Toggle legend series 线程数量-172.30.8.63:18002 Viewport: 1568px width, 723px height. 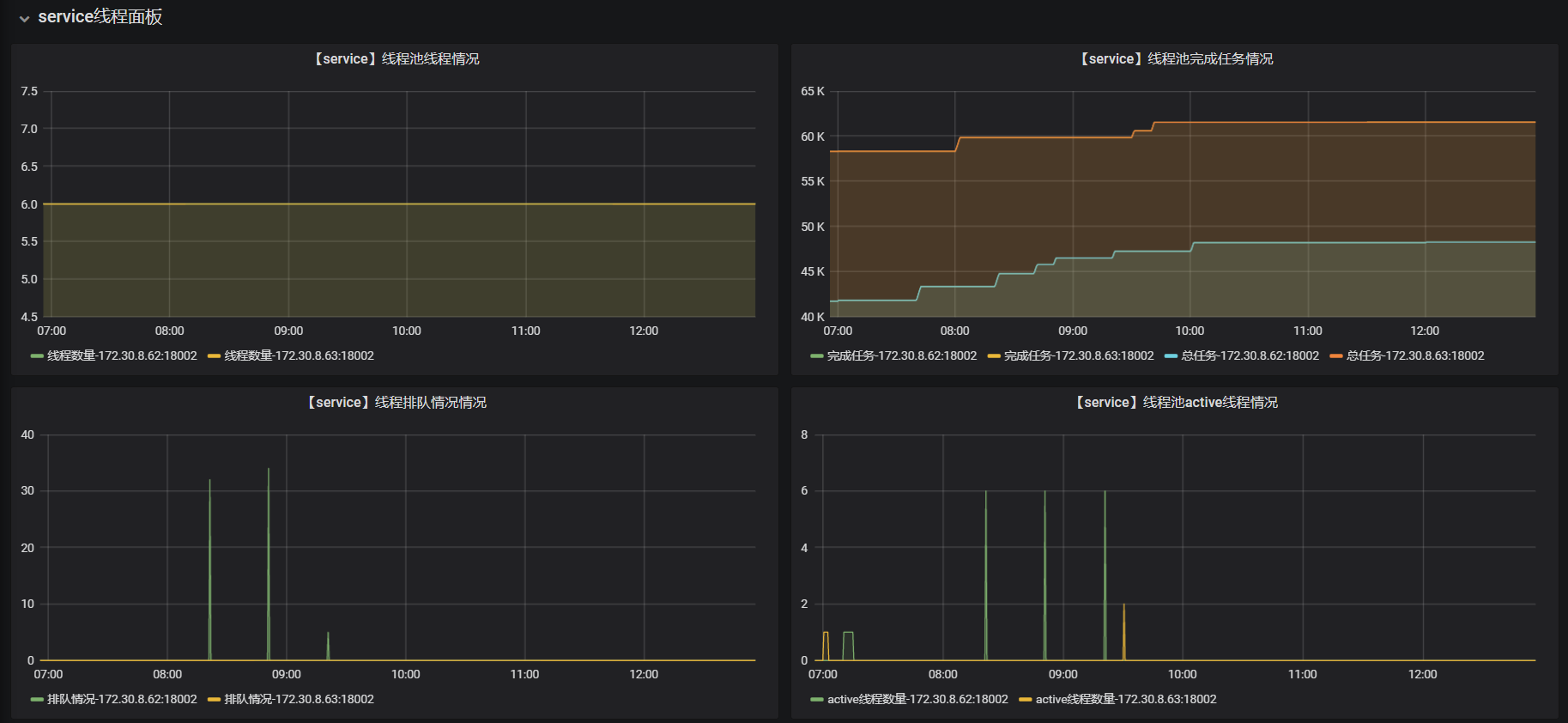[299, 355]
